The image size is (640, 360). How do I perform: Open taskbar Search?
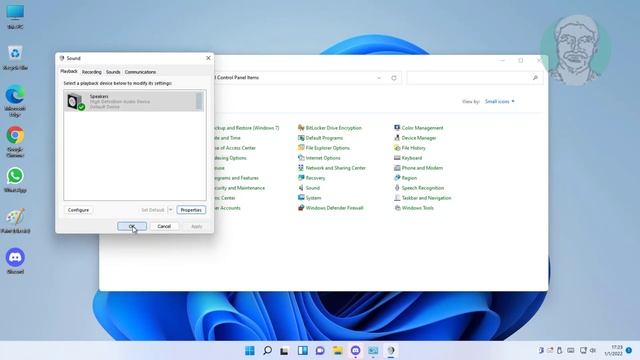coord(267,350)
